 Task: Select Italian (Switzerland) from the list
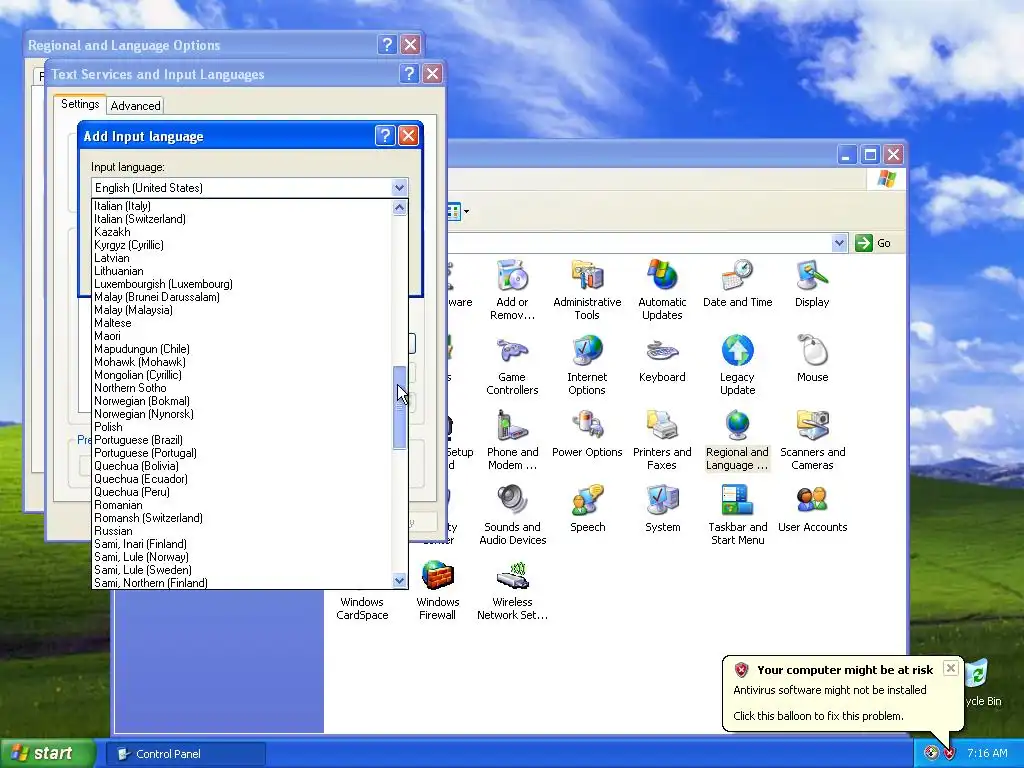click(242, 219)
